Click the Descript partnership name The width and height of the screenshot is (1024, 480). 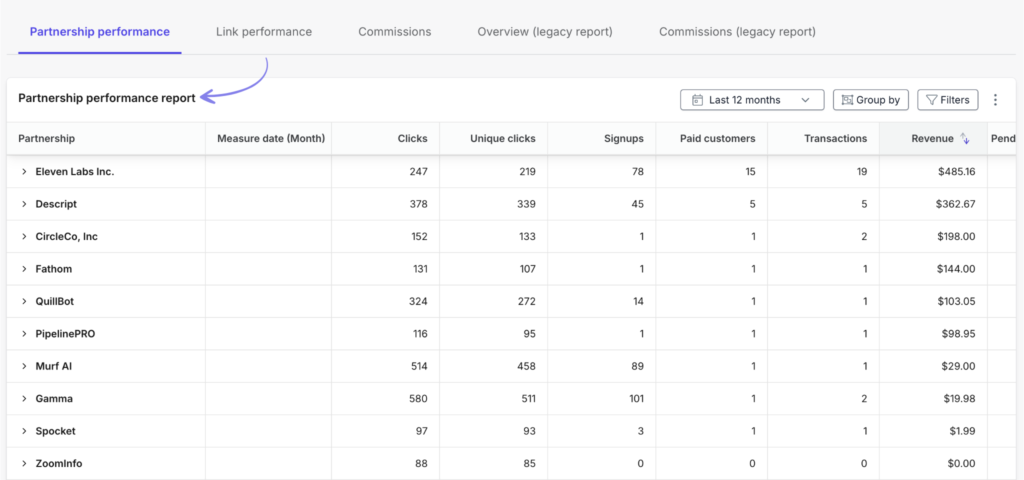(56, 204)
